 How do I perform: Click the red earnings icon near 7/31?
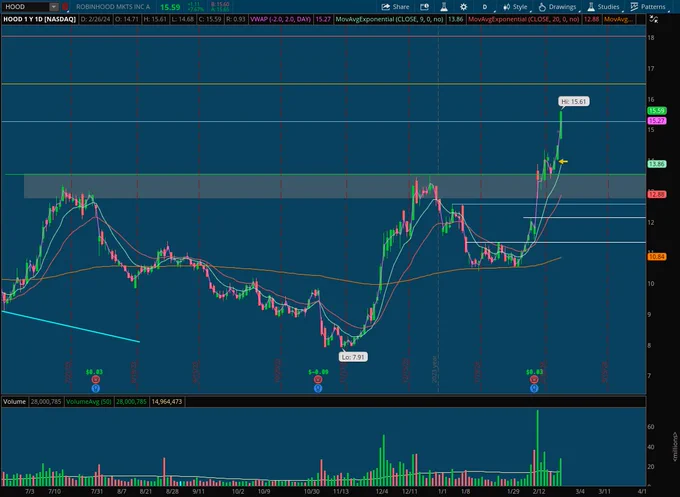[95, 379]
